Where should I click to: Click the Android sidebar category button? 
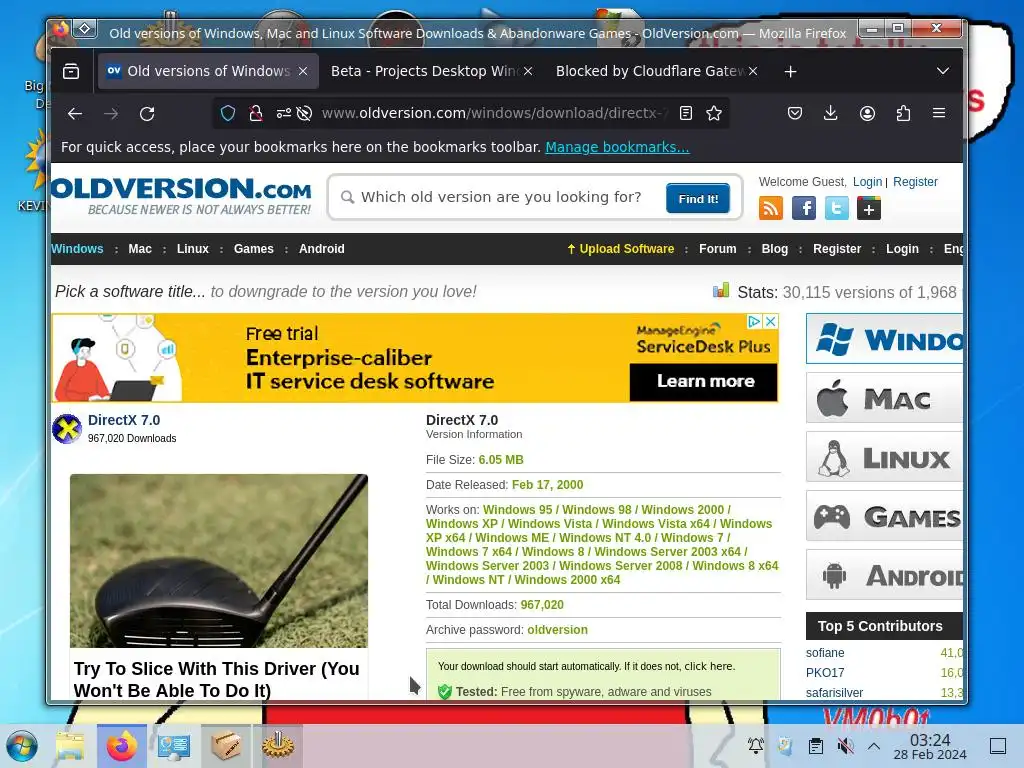click(884, 575)
